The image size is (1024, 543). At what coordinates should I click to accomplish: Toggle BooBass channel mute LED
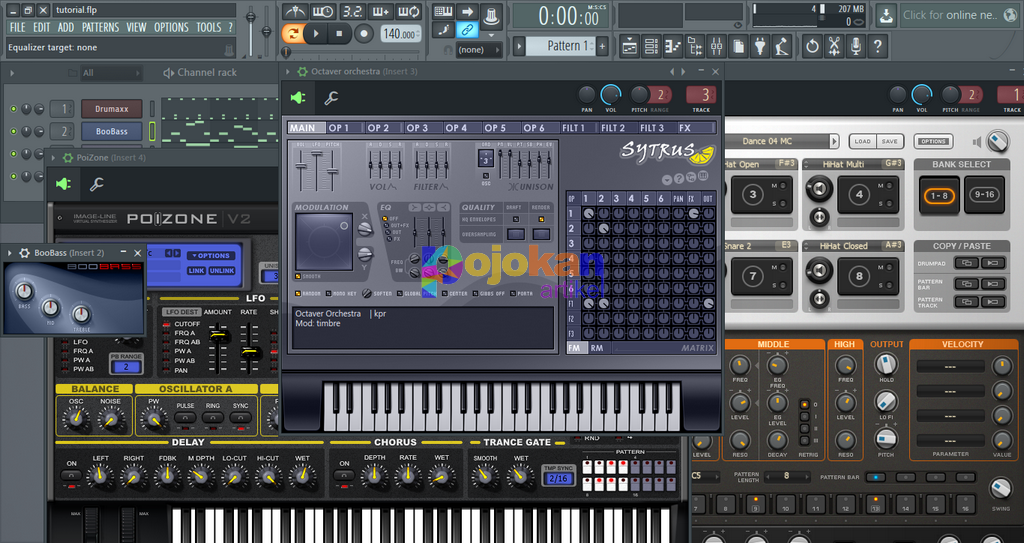tap(13, 131)
